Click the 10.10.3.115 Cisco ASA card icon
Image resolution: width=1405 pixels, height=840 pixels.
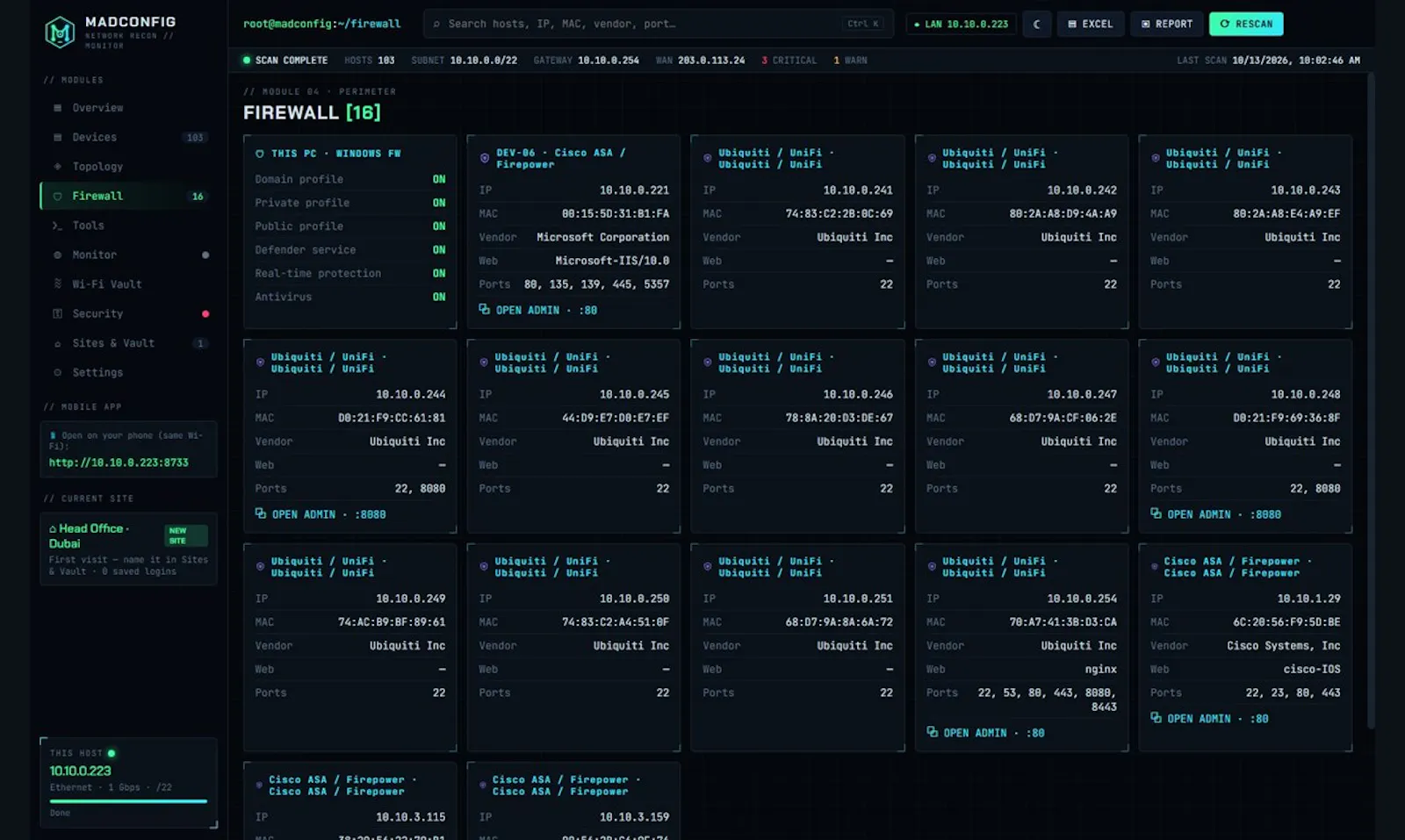point(259,786)
